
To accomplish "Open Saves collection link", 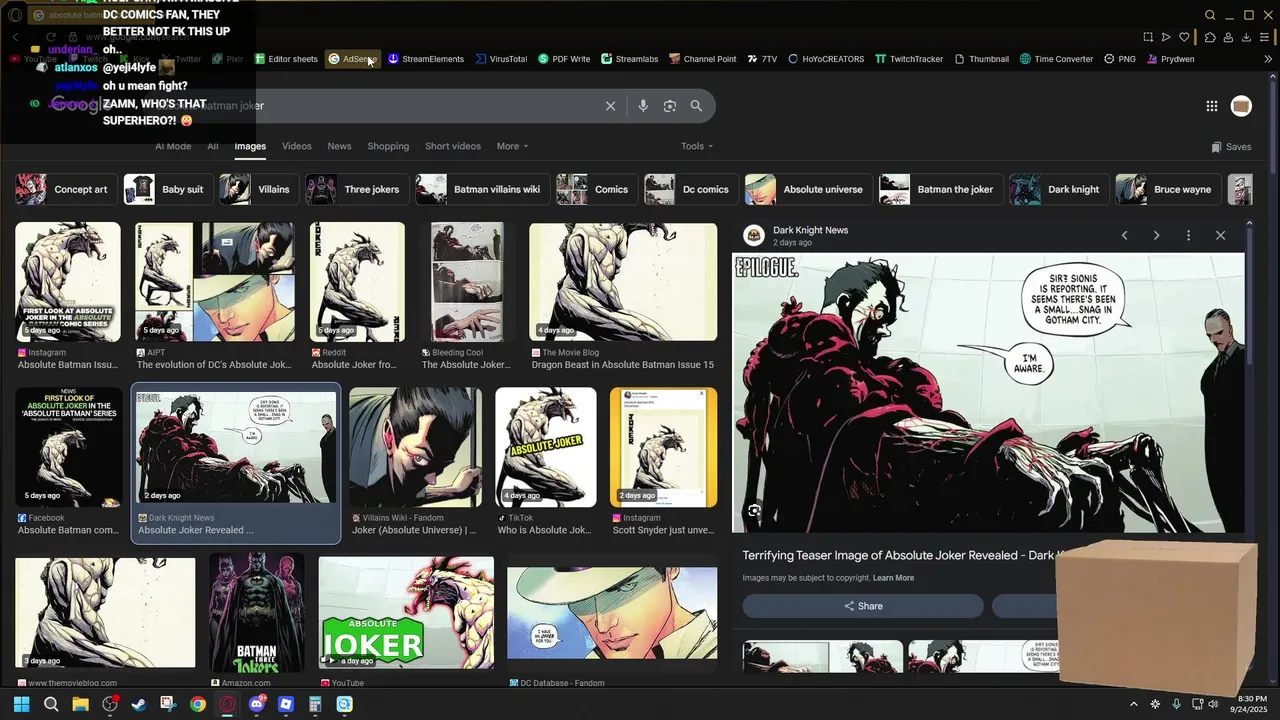I will [x=1231, y=147].
